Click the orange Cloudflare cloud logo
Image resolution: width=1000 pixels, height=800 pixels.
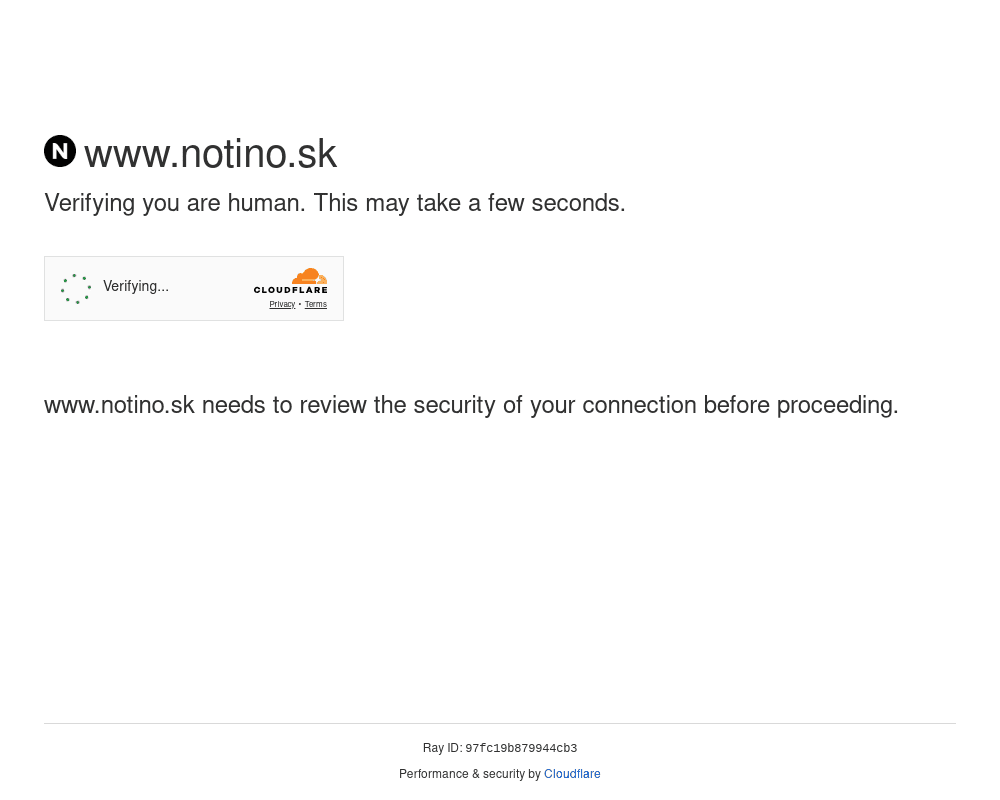pyautogui.click(x=310, y=276)
